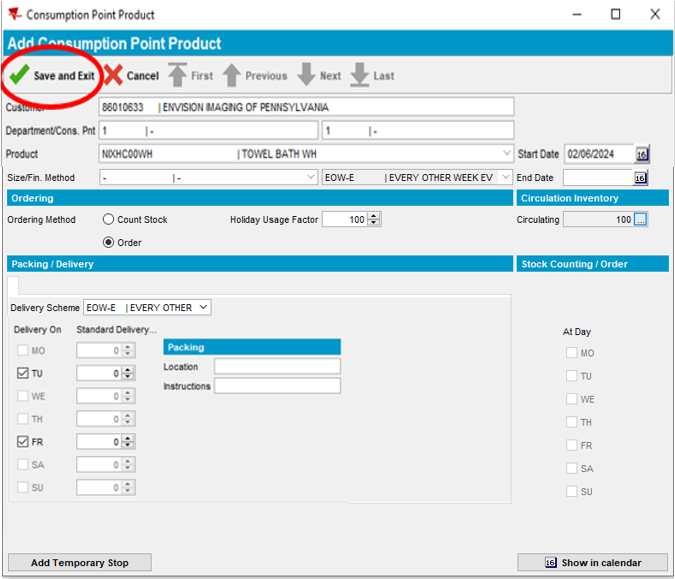Select the Count Stock radio button
This screenshot has width=675, height=579.
[x=109, y=220]
